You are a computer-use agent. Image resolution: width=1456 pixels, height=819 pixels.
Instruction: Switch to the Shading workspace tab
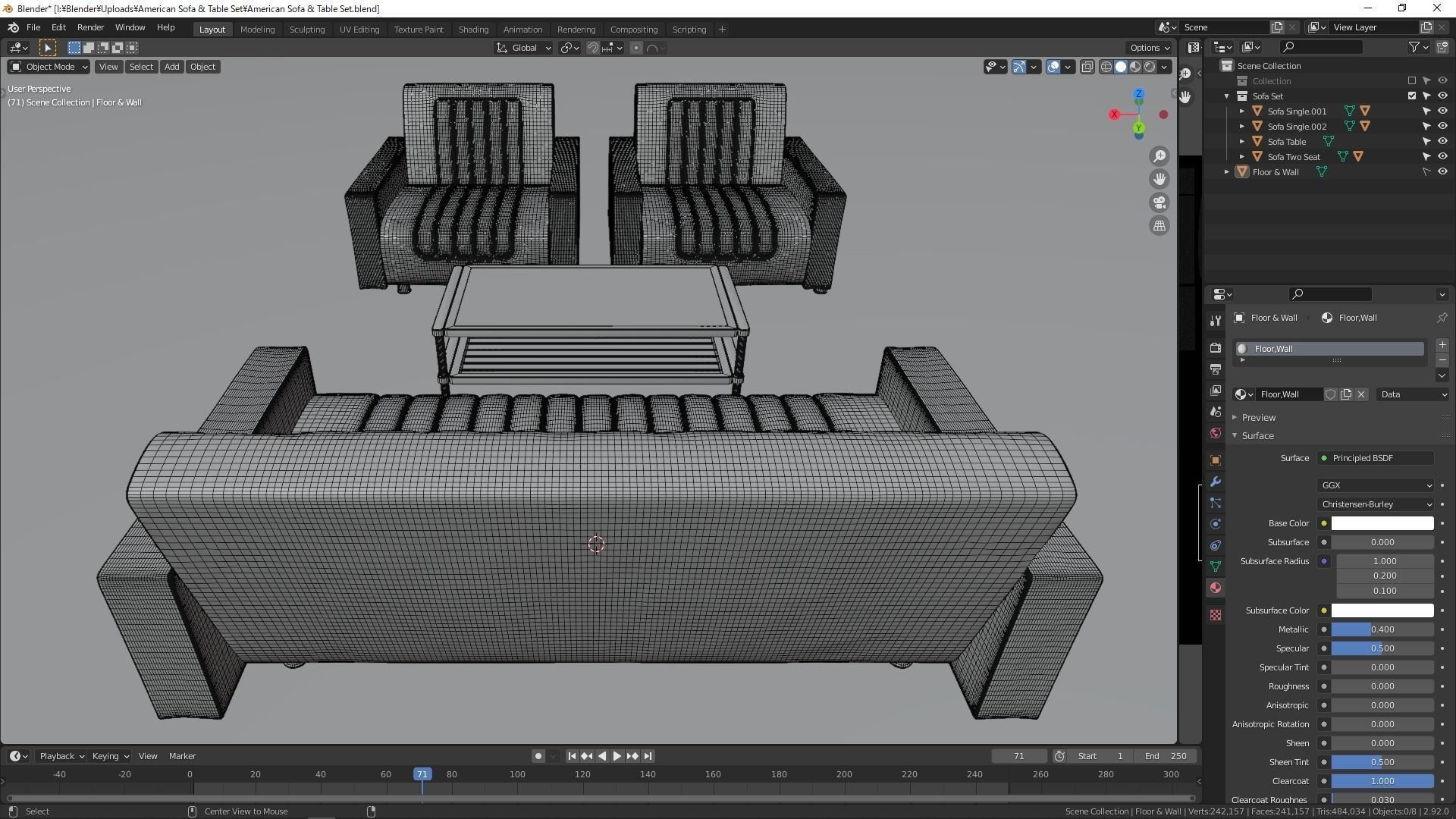pyautogui.click(x=473, y=30)
